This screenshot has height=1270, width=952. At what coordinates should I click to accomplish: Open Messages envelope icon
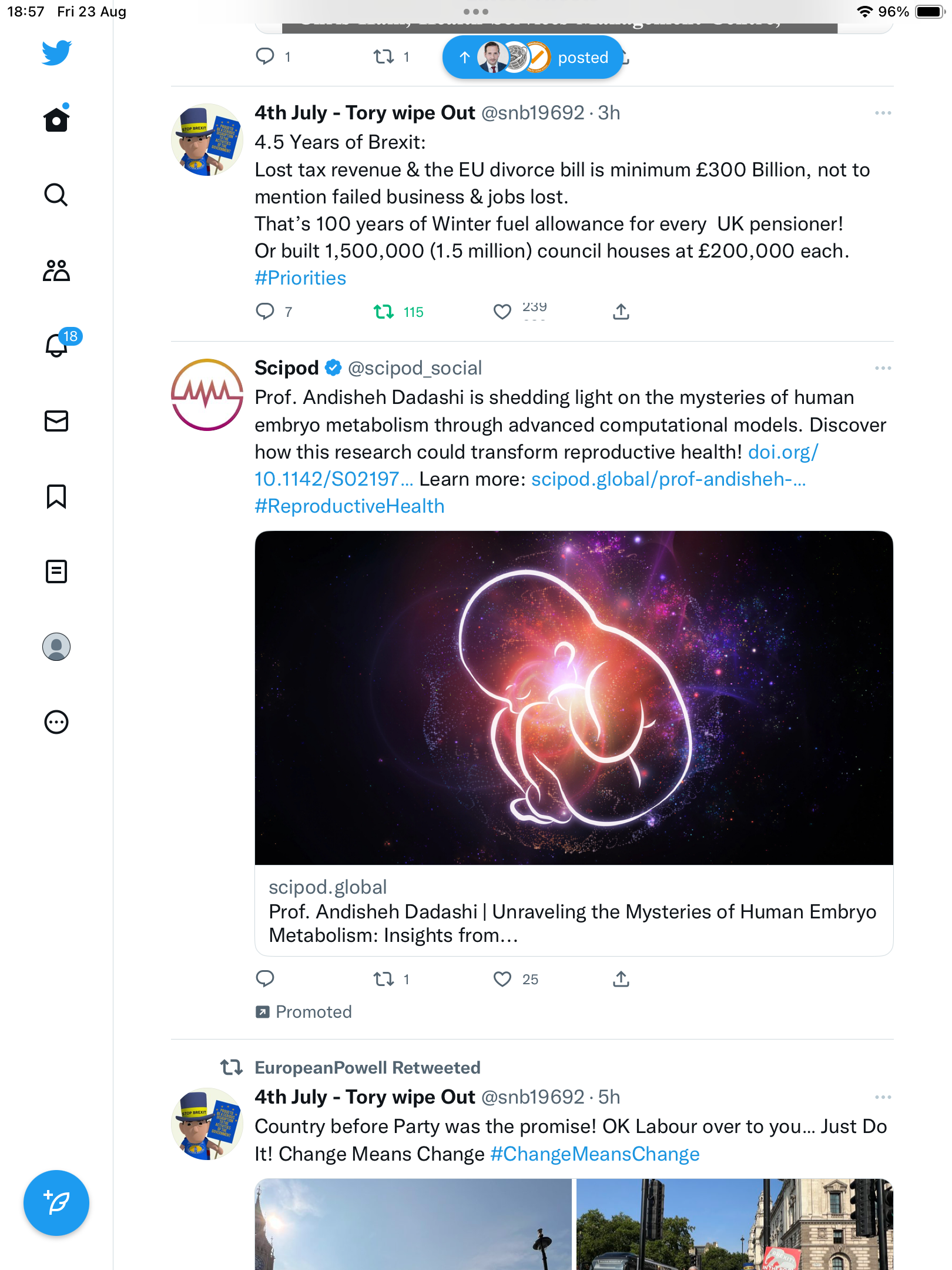coord(56,421)
